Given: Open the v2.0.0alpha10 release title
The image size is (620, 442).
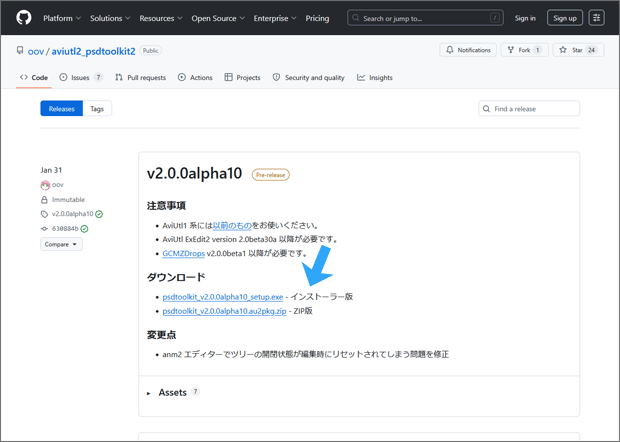Looking at the screenshot, I should 194,174.
